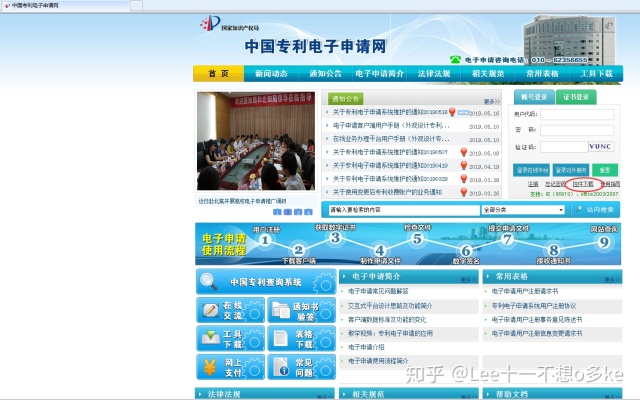Click step 2 下载客户端 circle
This screenshot has height=400, width=640.
(298, 249)
